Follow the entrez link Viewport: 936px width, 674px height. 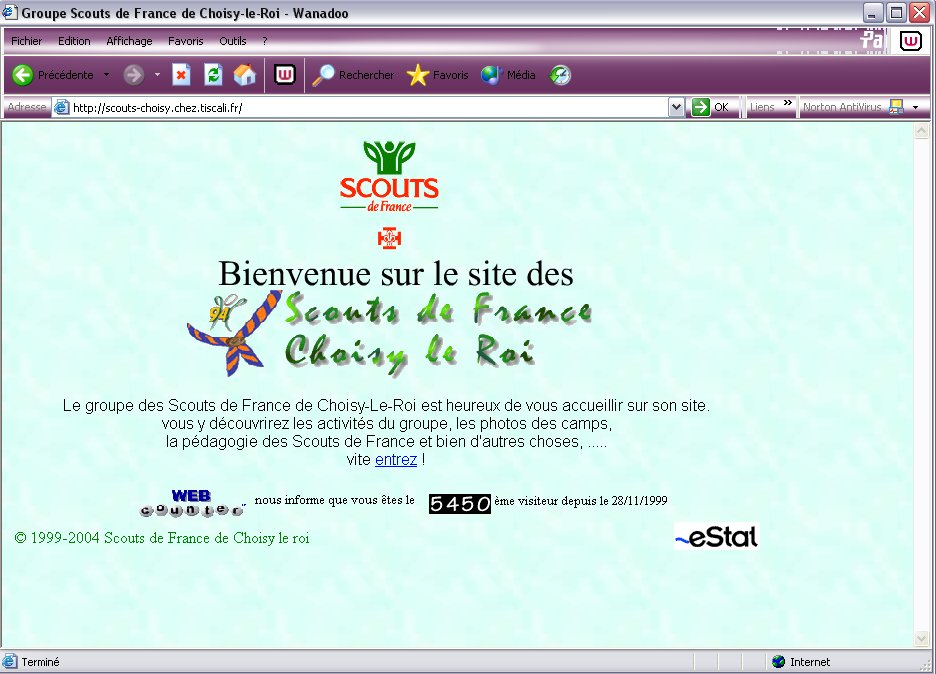396,460
